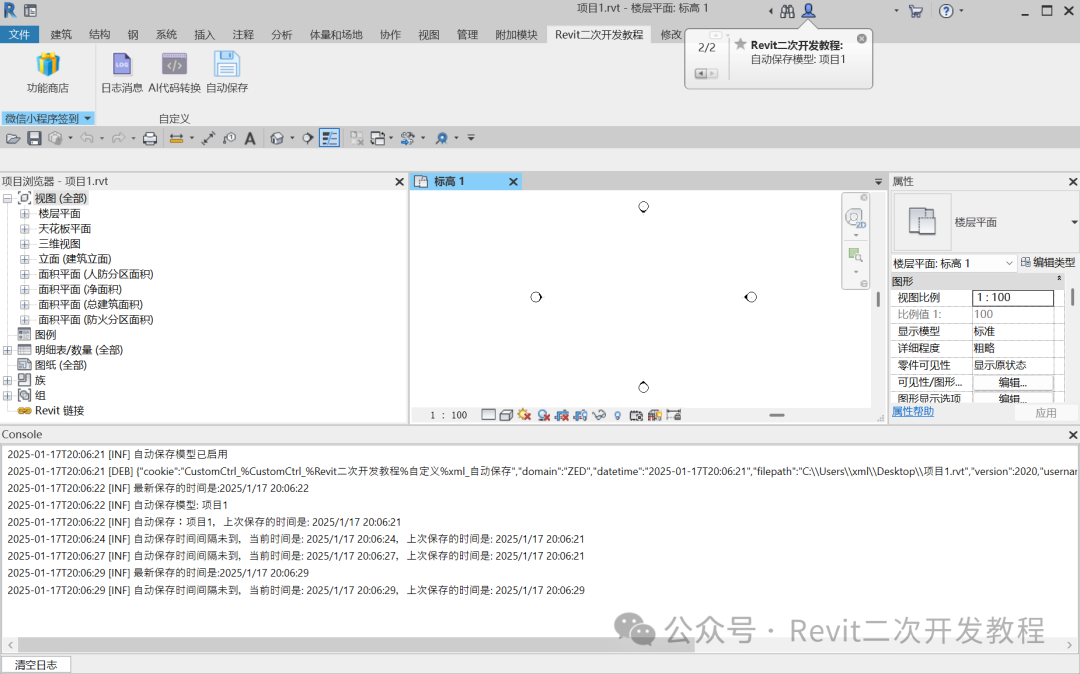1080x674 pixels.
Task: Select the 图例 tree item
Action: click(x=45, y=335)
